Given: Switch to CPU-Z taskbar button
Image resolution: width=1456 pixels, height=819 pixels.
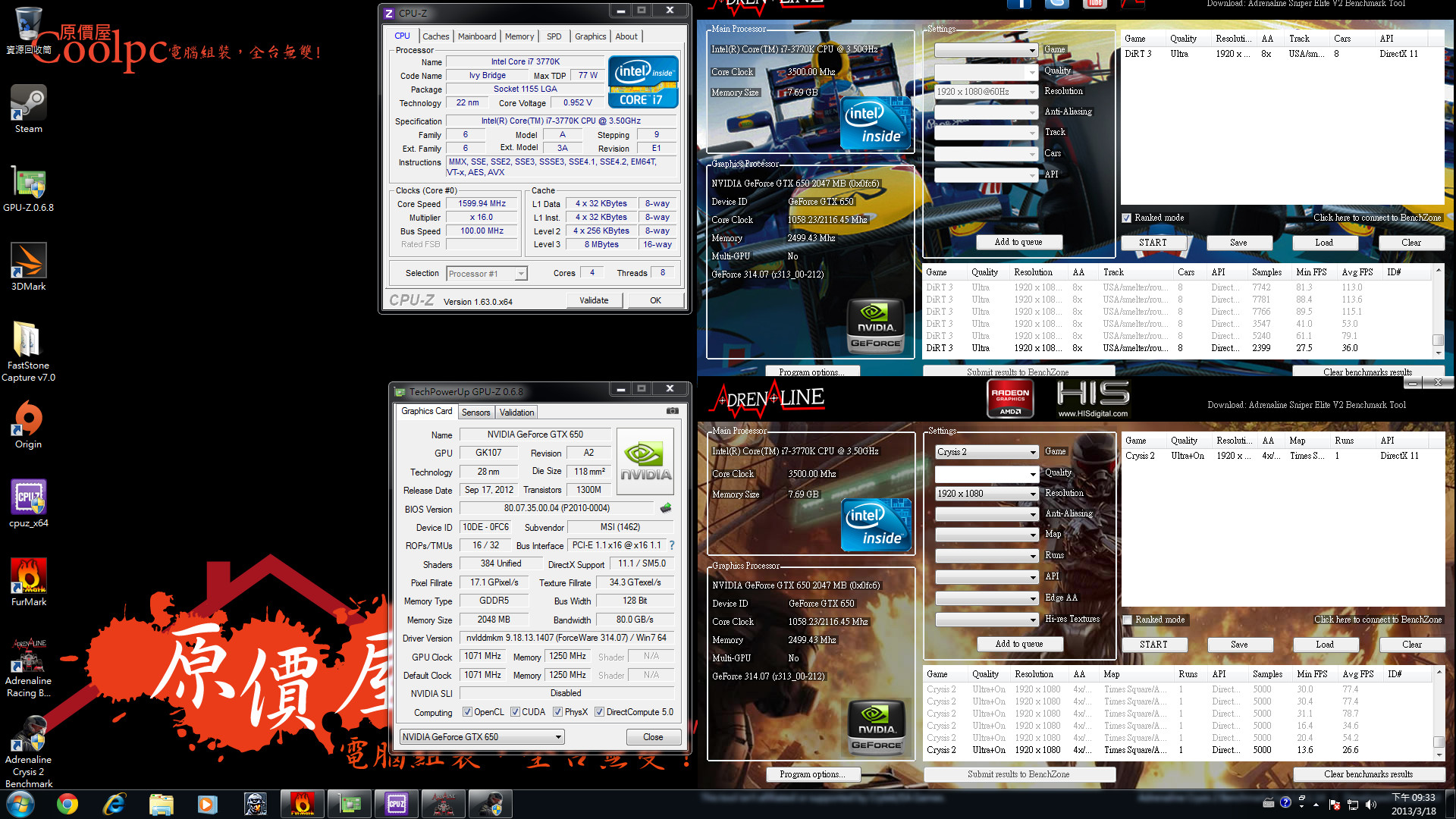Looking at the screenshot, I should coord(397,804).
